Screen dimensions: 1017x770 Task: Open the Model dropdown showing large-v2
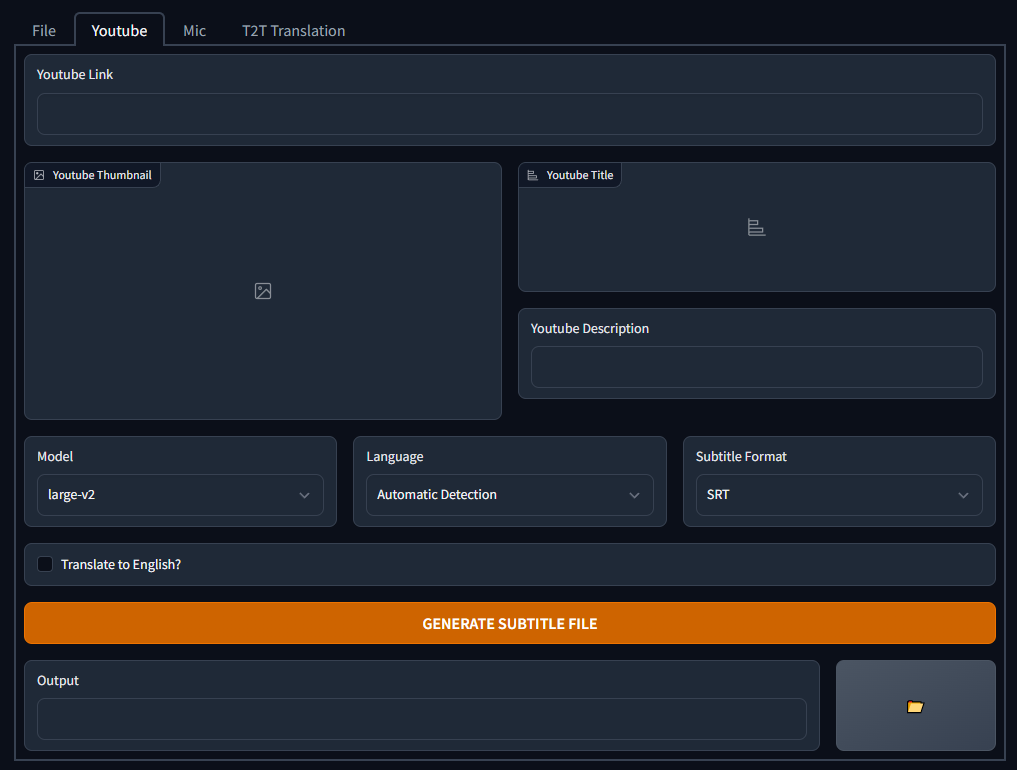180,495
